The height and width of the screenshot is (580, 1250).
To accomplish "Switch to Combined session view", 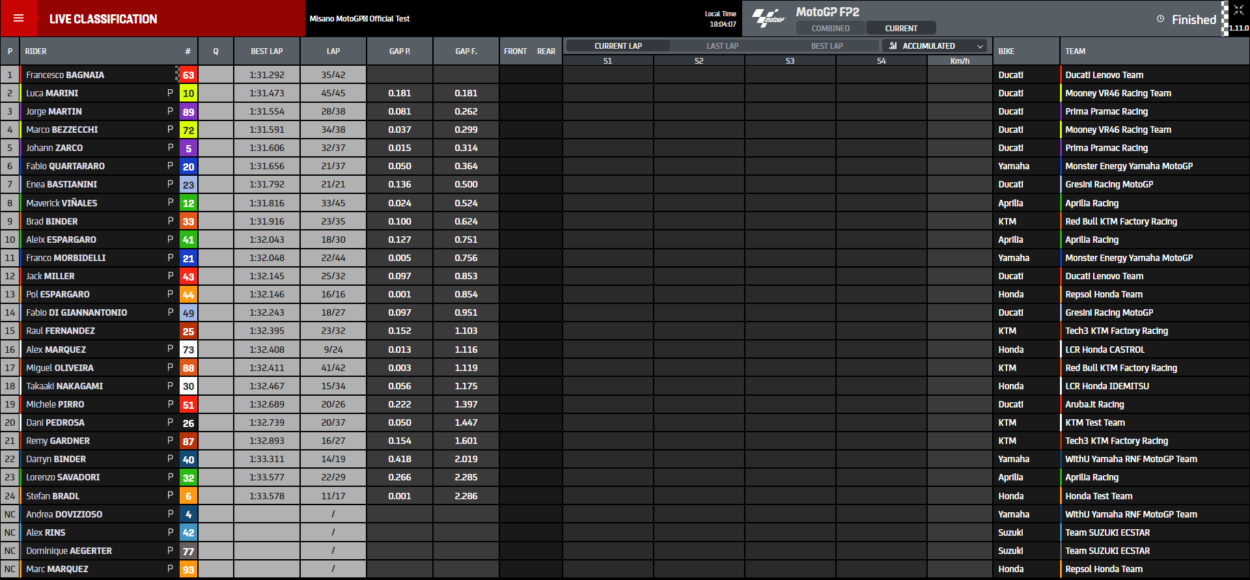I will (x=830, y=28).
